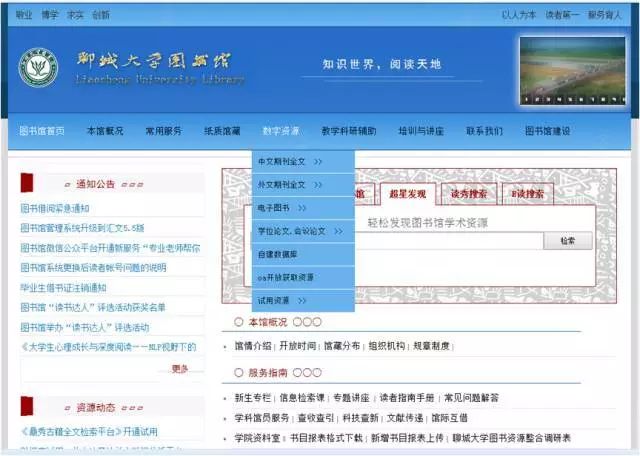Open the 查收查引 link
This screenshot has width=640, height=456.
pyautogui.click(x=316, y=418)
